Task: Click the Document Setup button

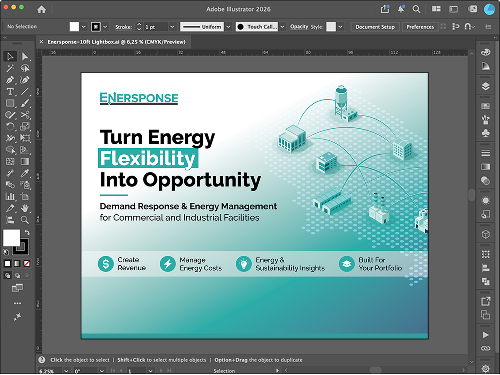Action: coord(375,27)
